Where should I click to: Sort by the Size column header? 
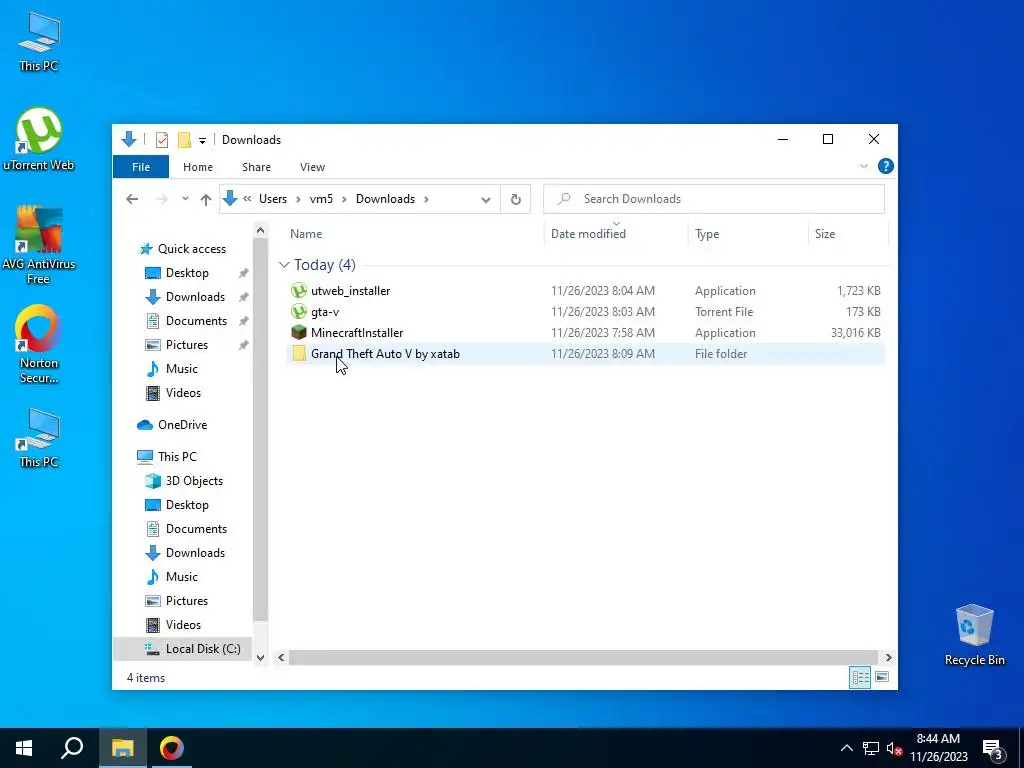pos(825,234)
